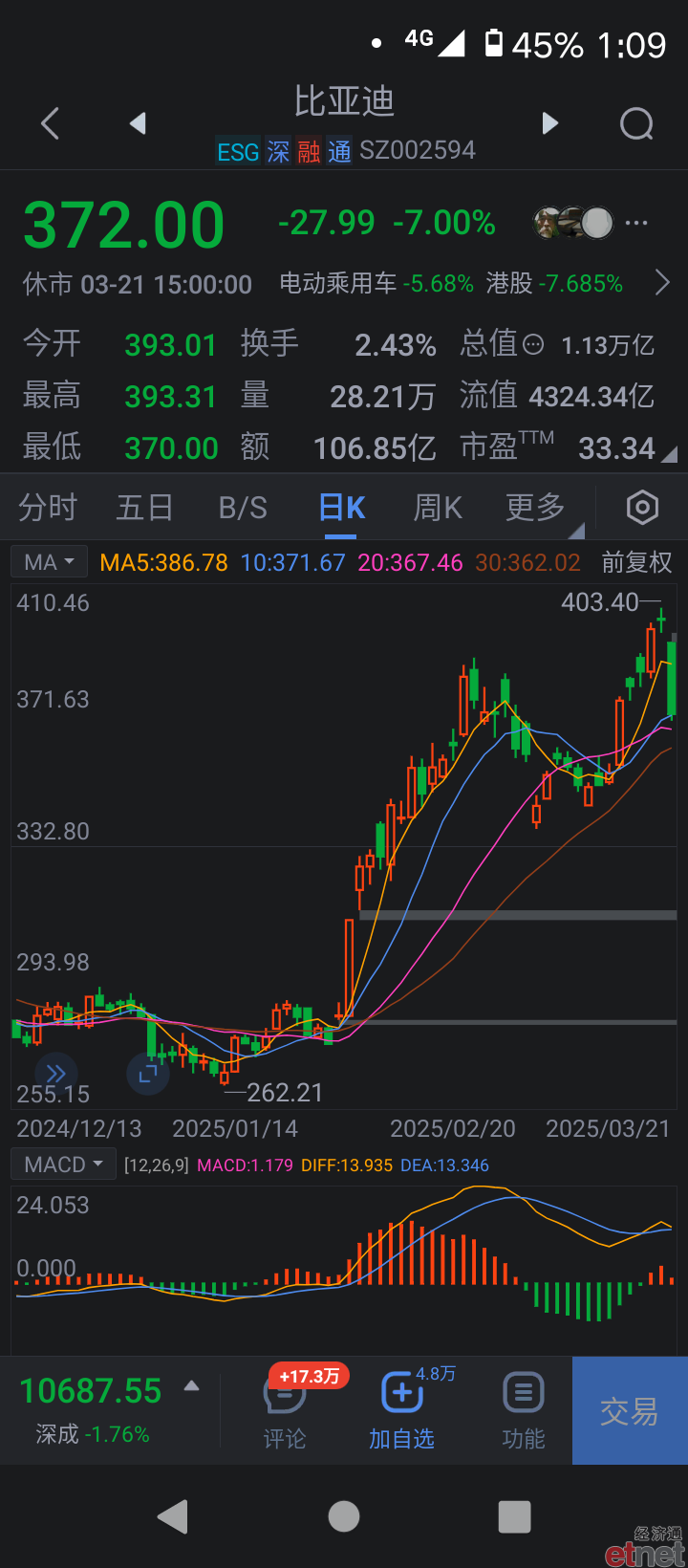
Task: Tap the 403.40 high marker
Action: (x=600, y=601)
